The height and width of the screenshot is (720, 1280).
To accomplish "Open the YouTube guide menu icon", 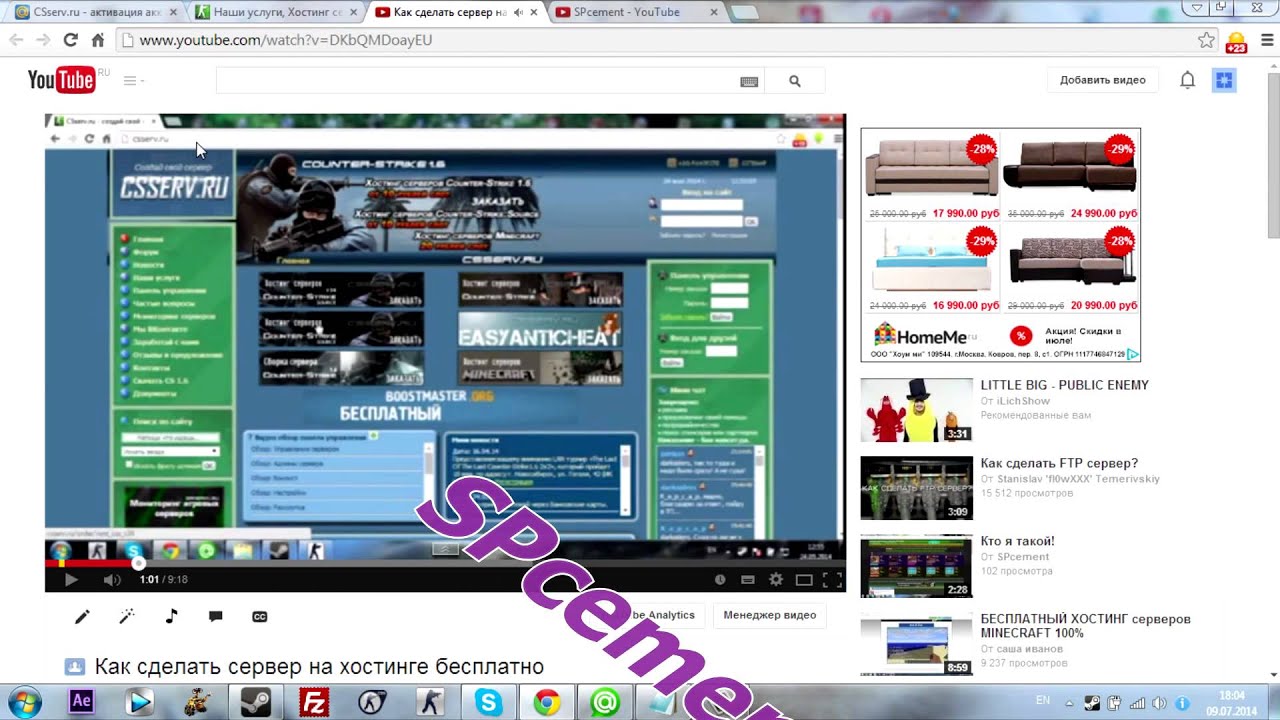I will (133, 80).
